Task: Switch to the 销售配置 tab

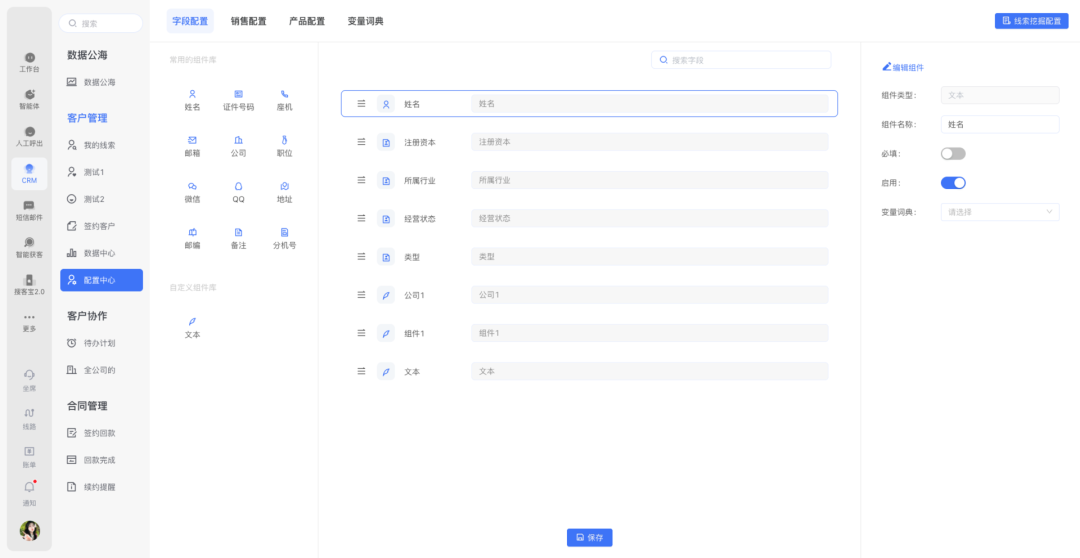Action: [248, 21]
